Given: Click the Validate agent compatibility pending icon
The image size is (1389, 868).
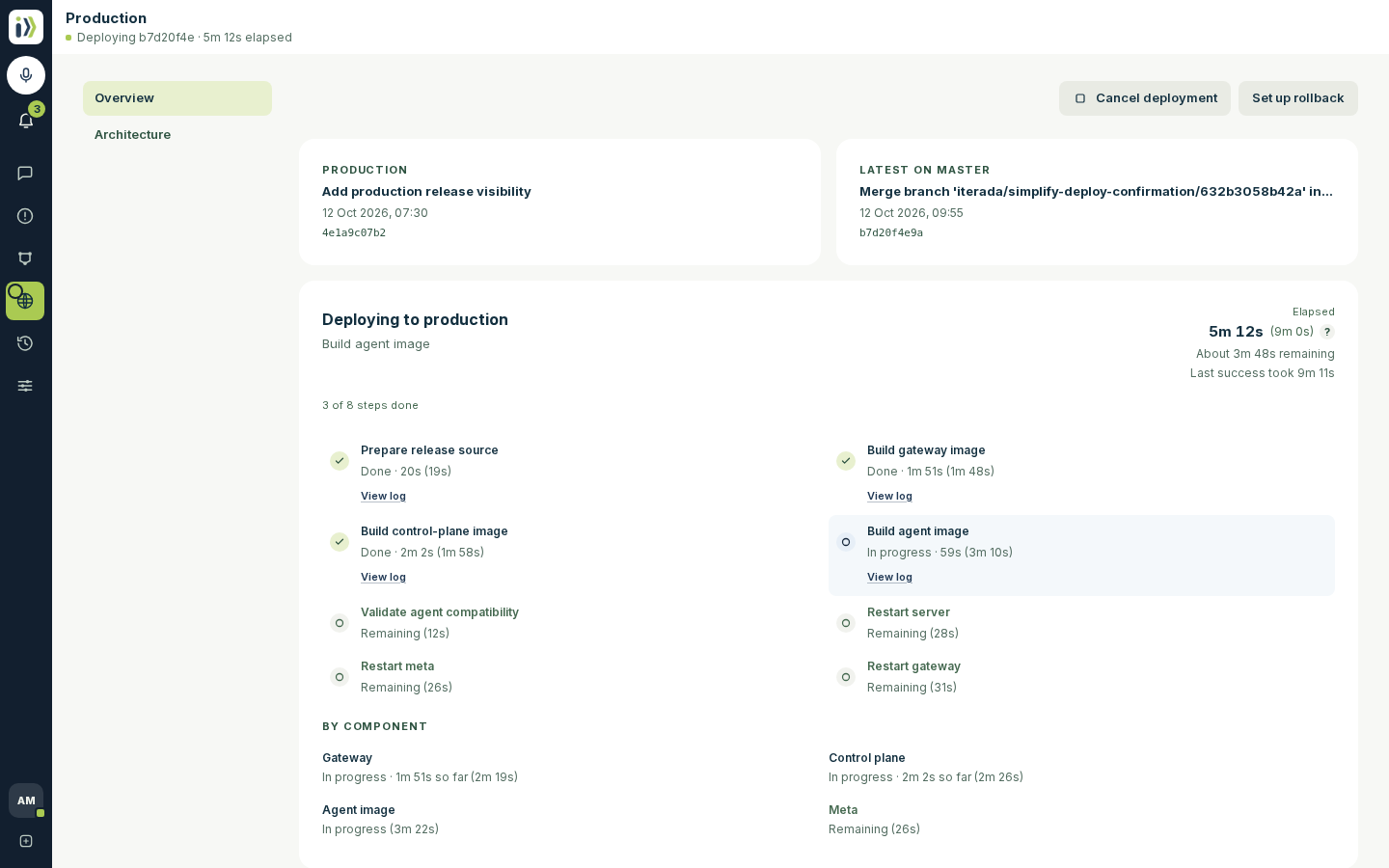Looking at the screenshot, I should [340, 623].
